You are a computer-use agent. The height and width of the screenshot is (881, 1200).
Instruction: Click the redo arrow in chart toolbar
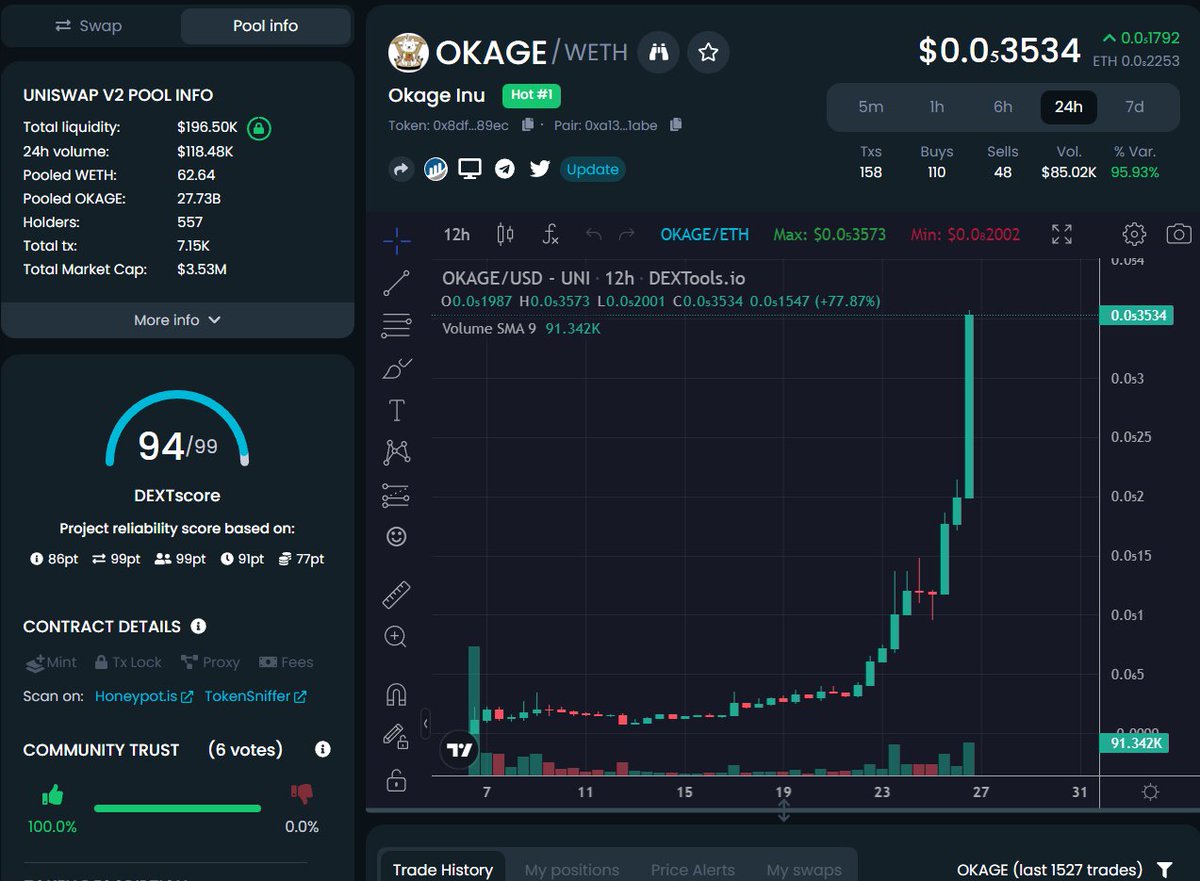click(627, 234)
